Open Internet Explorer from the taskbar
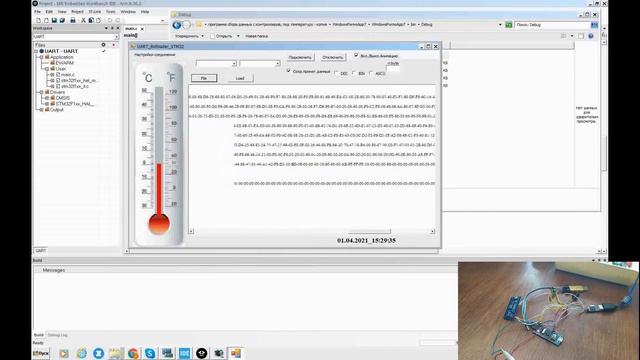The image size is (640, 360). (82, 353)
